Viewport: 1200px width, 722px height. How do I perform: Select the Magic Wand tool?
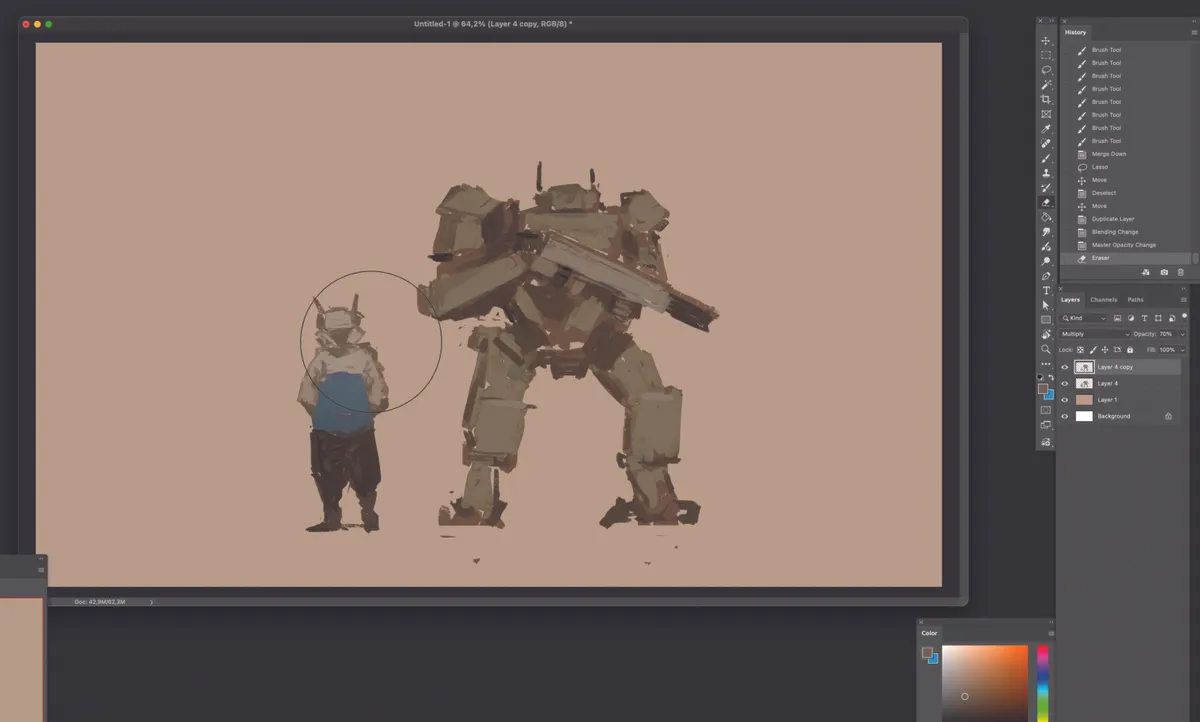point(1046,85)
